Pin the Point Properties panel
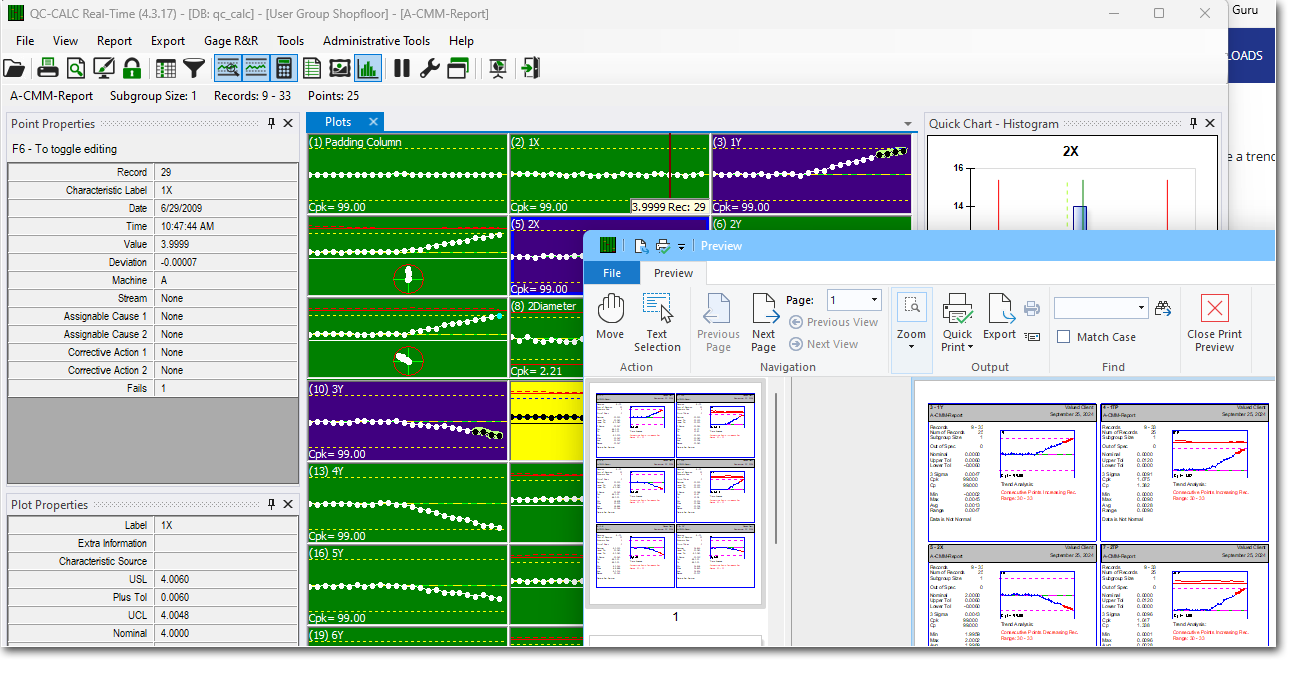The height and width of the screenshot is (676, 1302). click(271, 123)
